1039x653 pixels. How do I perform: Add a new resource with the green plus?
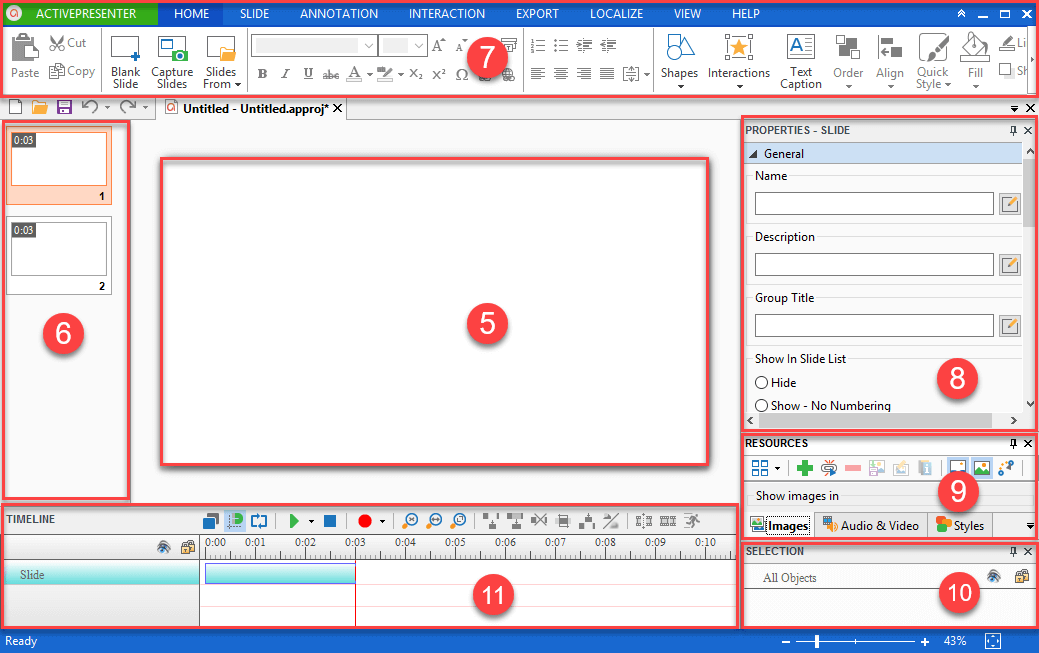pyautogui.click(x=804, y=467)
